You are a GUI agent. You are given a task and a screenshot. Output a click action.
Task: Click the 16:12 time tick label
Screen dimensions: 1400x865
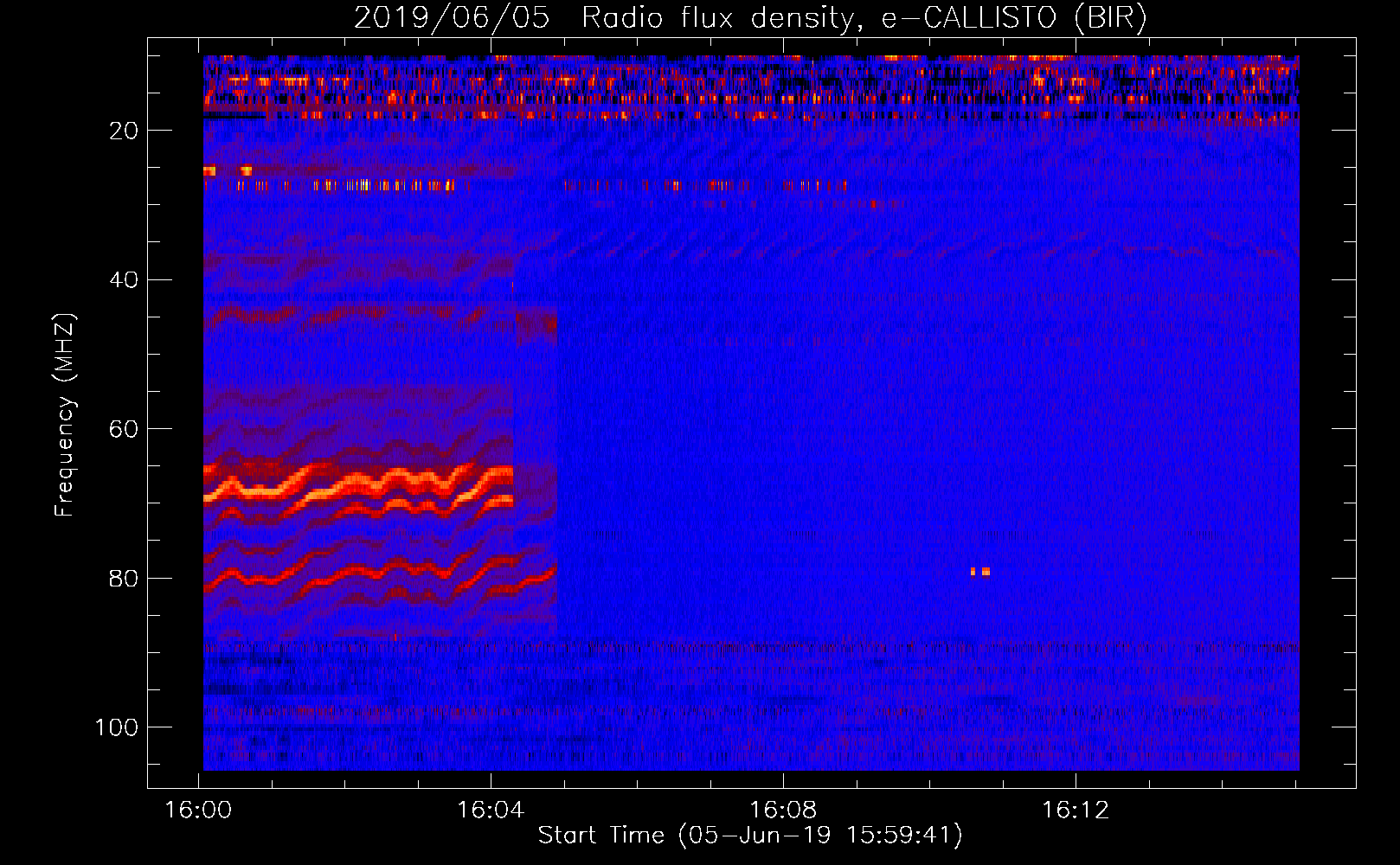click(1076, 811)
